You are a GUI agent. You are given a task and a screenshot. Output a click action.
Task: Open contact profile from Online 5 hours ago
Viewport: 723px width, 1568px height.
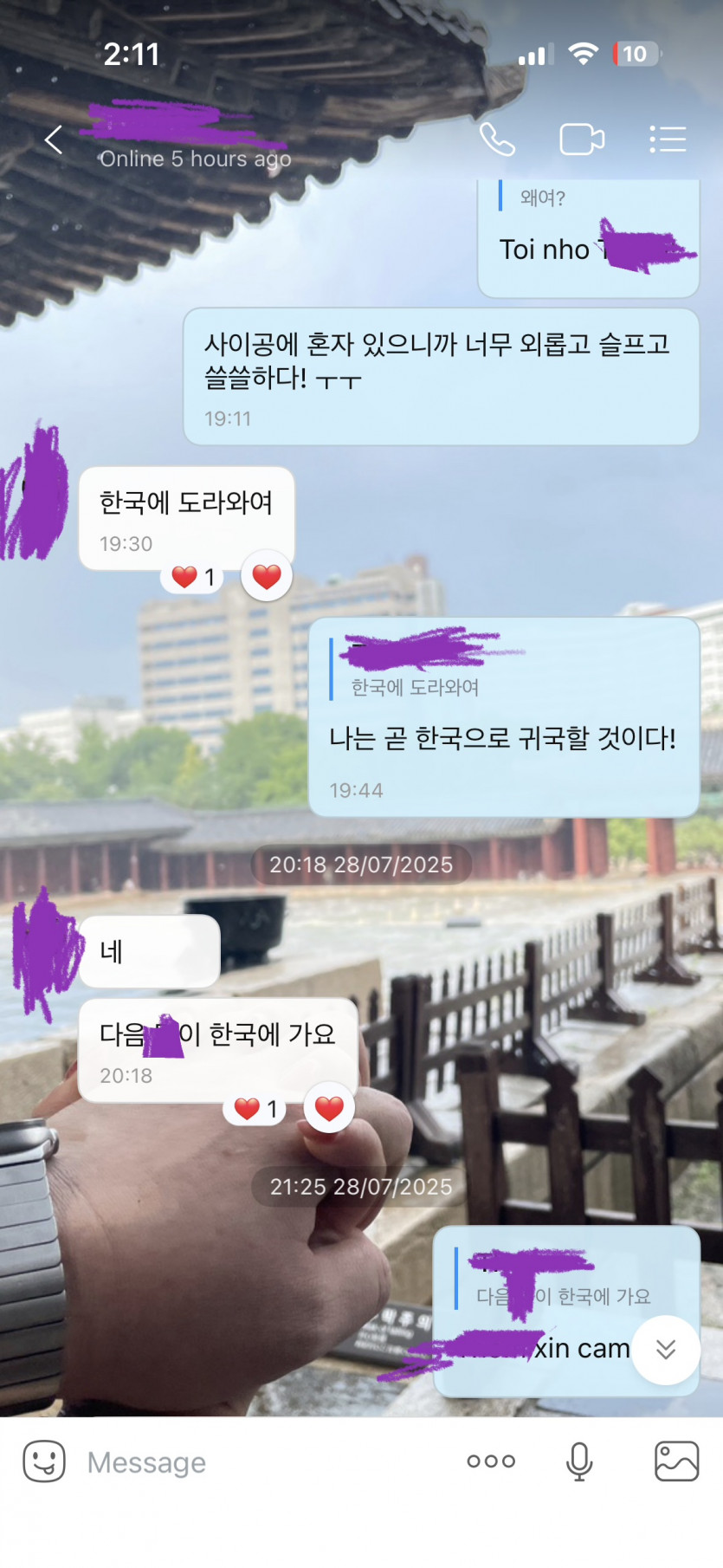195,159
